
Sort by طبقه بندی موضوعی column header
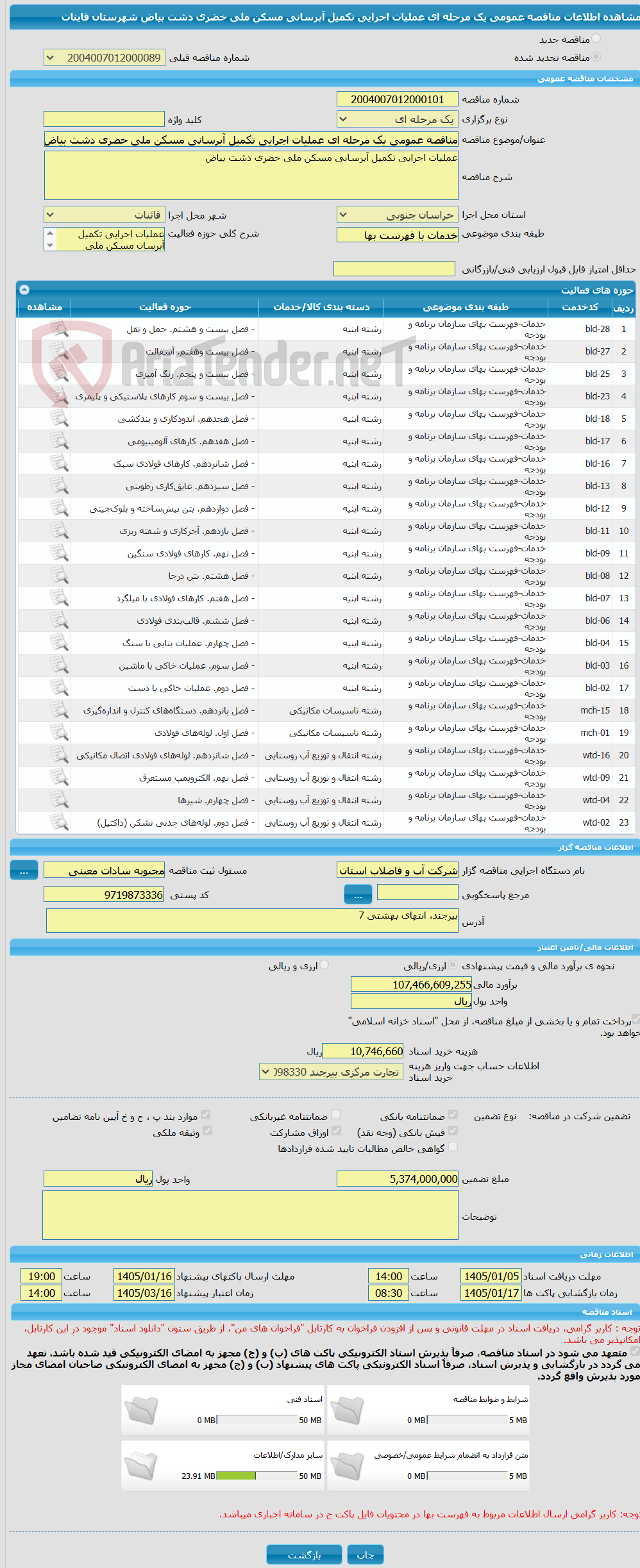pos(466,307)
